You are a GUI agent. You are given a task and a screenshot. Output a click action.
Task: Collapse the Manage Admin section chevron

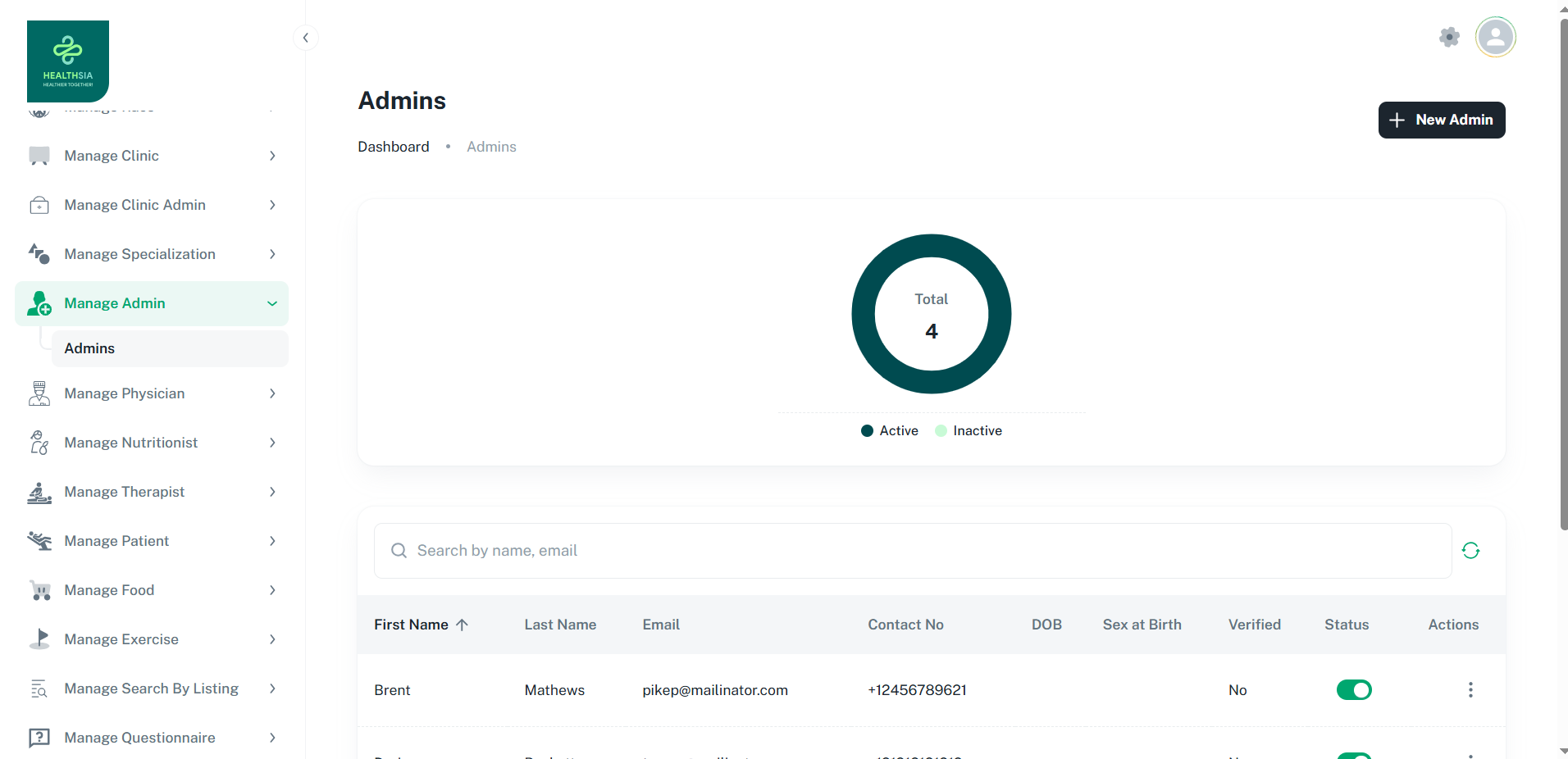(x=272, y=303)
